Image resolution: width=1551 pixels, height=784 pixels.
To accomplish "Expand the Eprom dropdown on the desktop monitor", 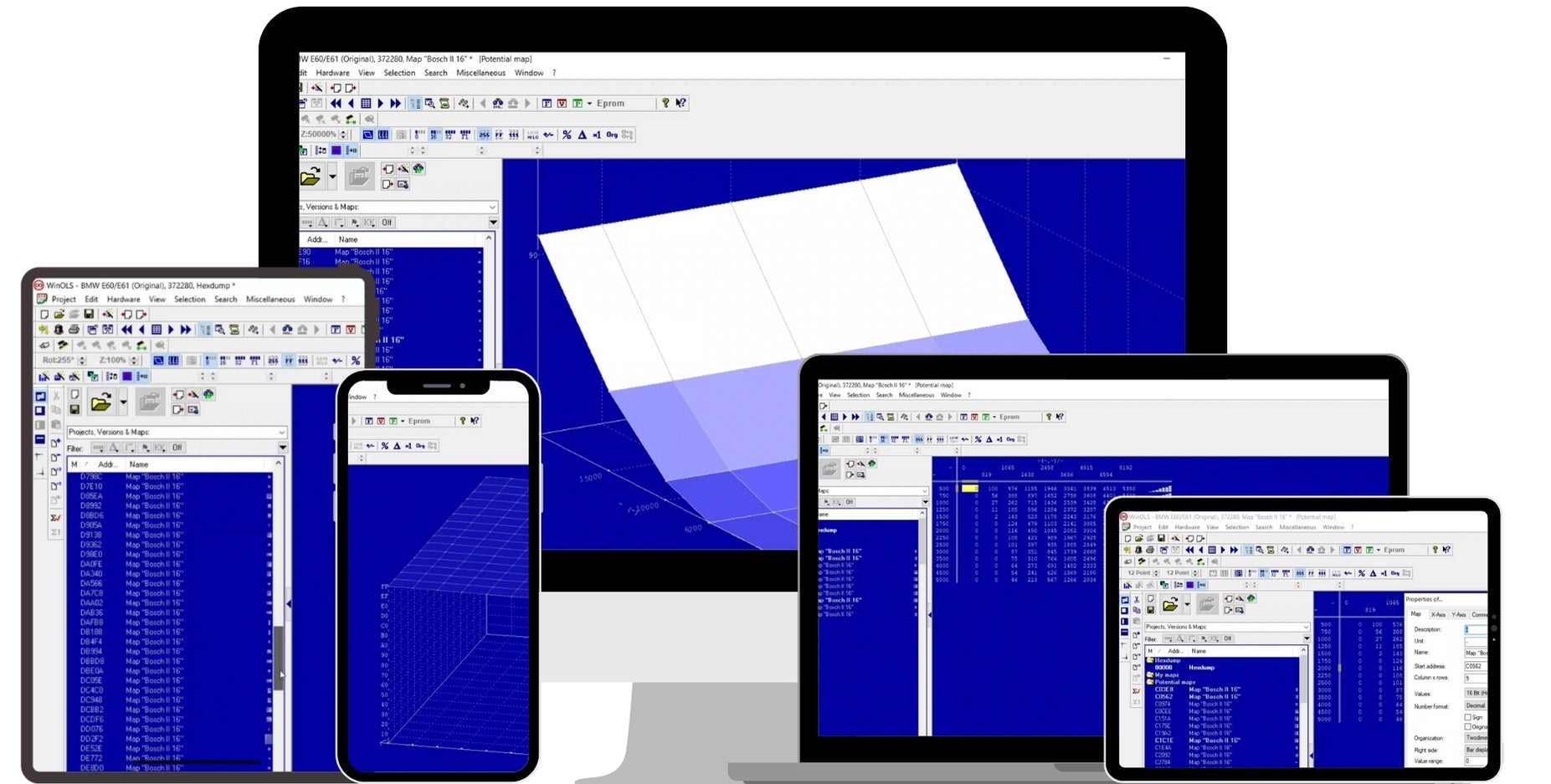I will (589, 104).
